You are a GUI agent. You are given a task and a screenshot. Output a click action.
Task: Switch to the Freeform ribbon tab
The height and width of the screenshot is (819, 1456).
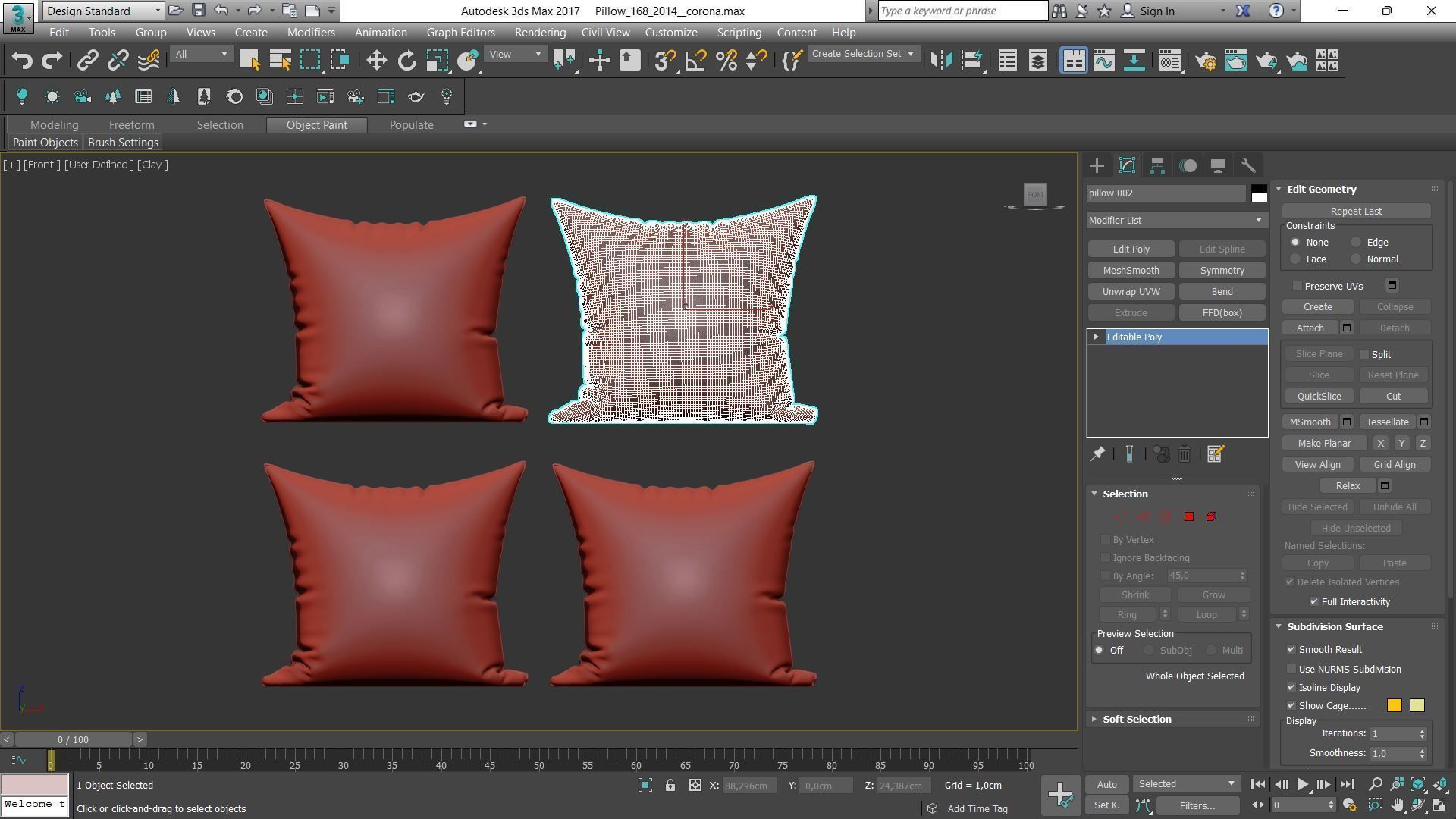131,125
